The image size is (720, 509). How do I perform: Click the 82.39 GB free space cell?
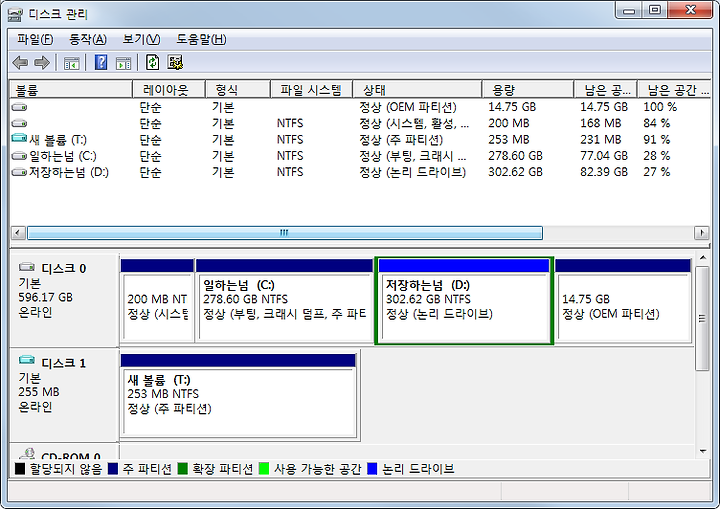[x=604, y=172]
